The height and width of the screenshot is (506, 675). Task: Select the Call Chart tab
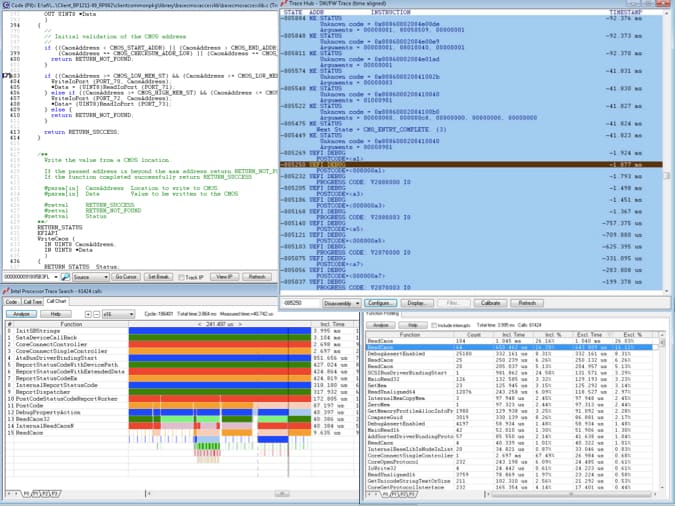(x=56, y=301)
